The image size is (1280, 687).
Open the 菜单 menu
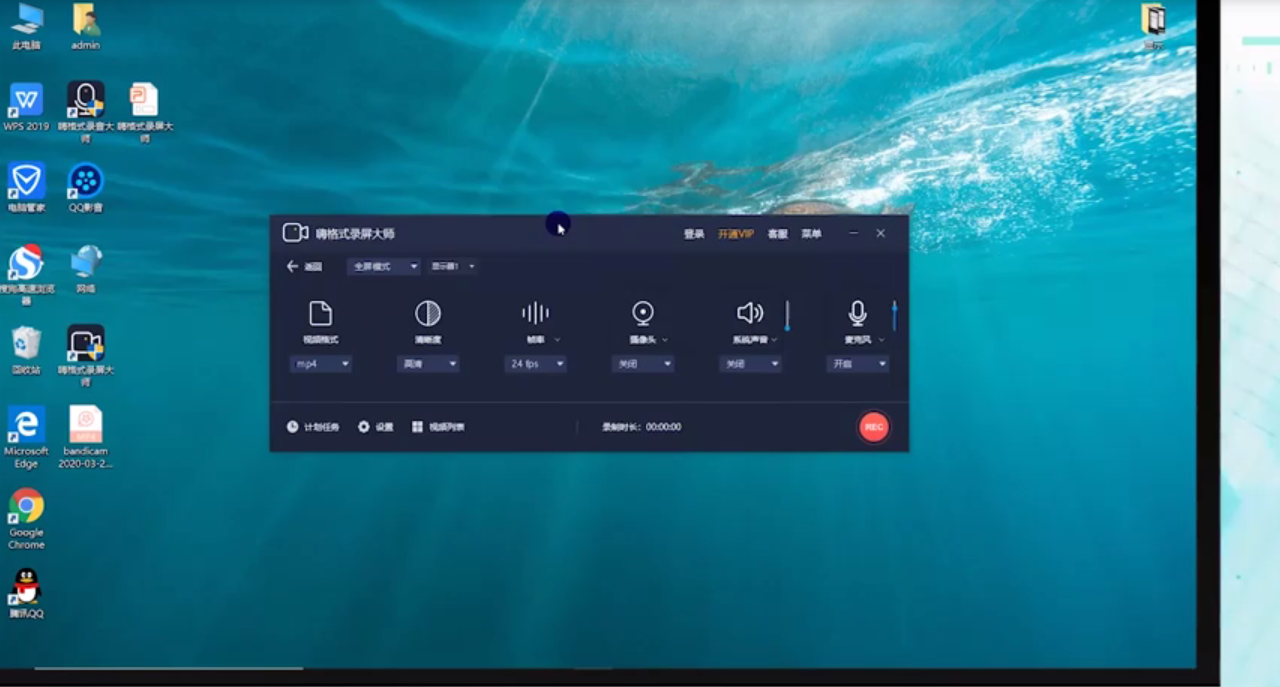(811, 234)
